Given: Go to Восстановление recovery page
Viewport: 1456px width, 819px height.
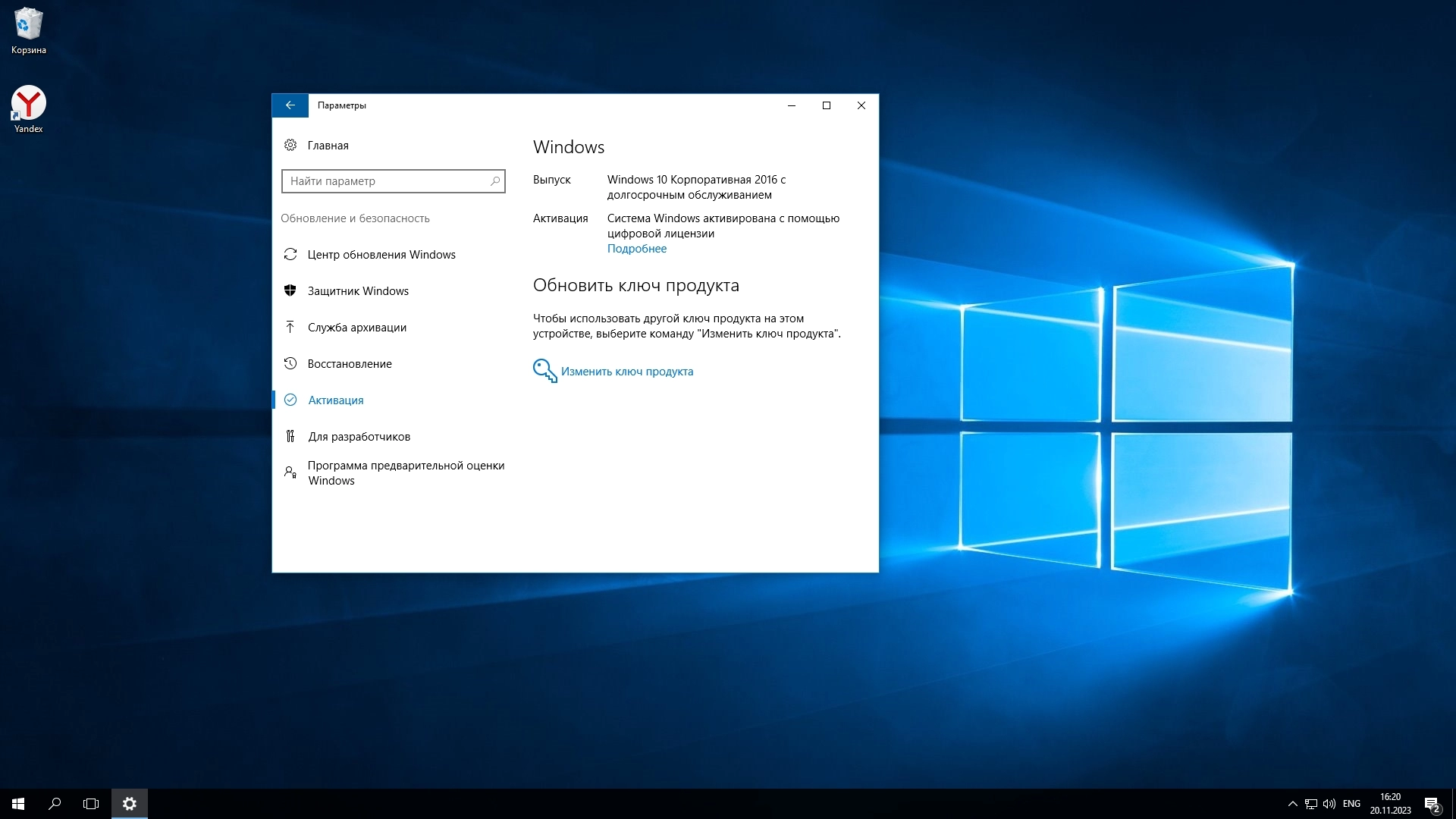Looking at the screenshot, I should tap(349, 364).
